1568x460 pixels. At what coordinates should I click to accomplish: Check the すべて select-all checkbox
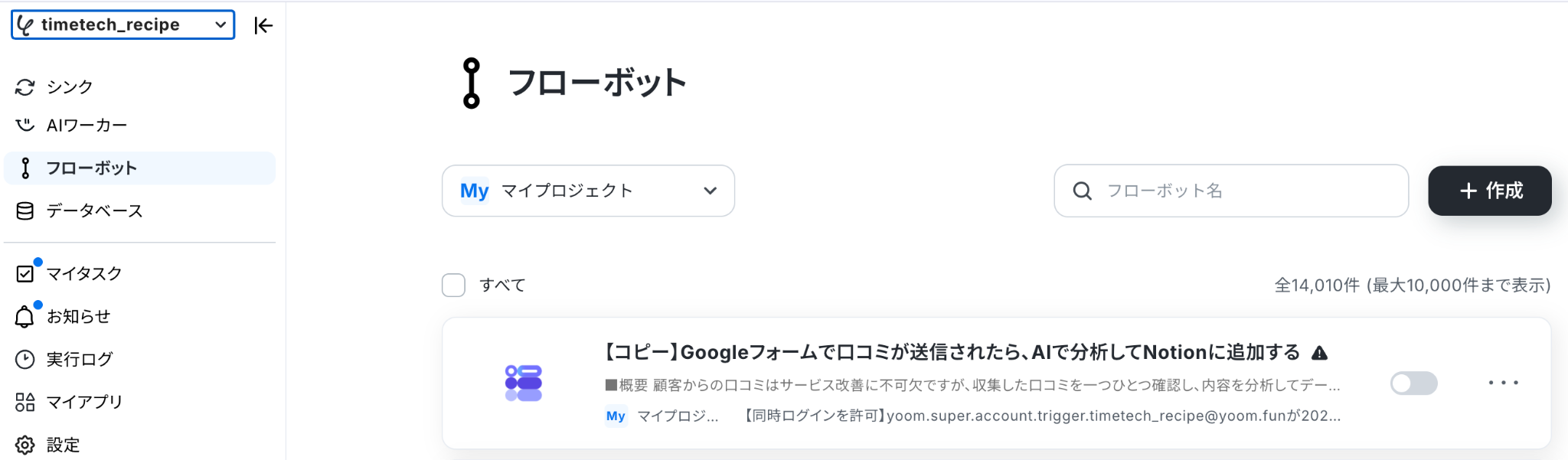(453, 285)
